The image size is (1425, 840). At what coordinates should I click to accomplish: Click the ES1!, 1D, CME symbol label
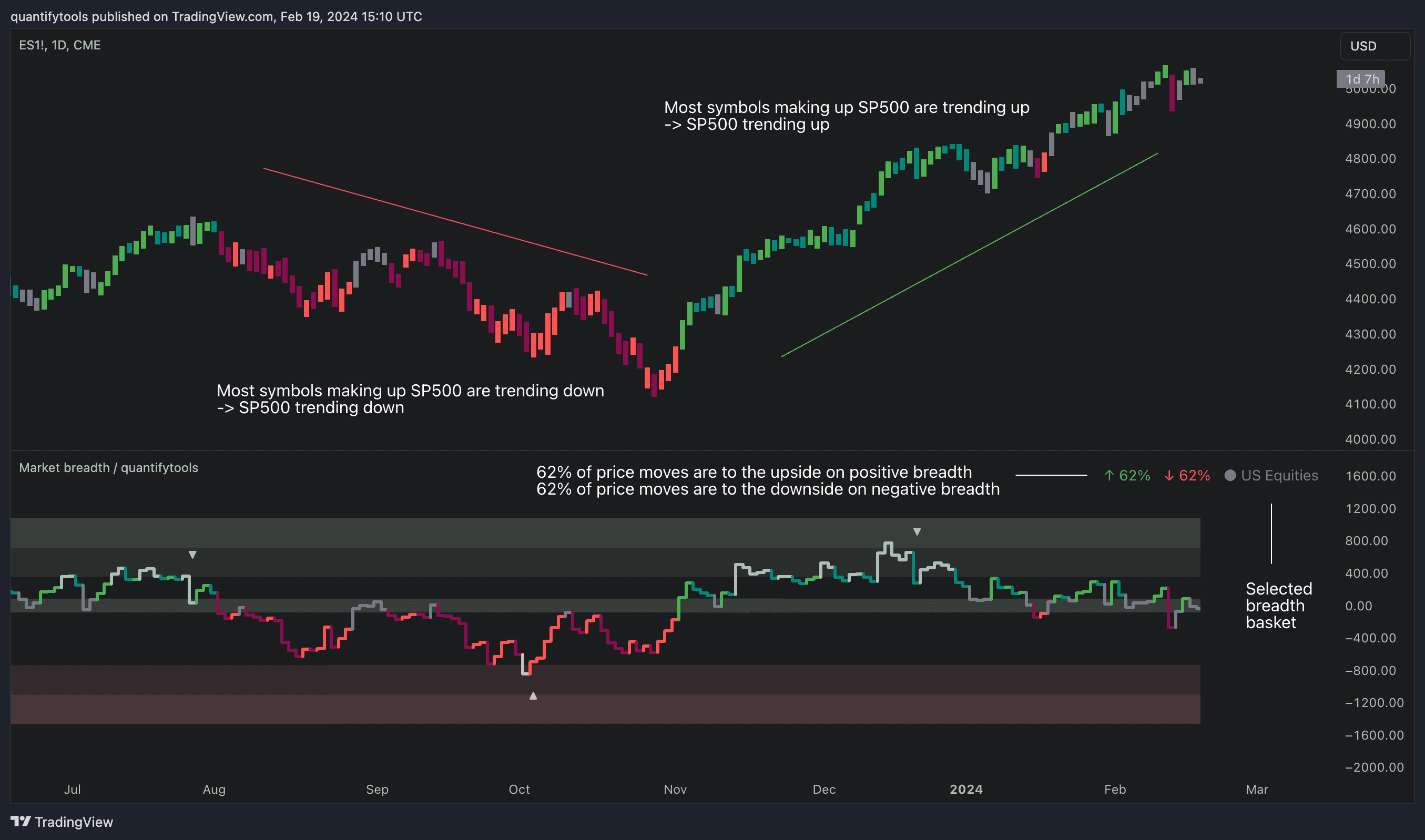59,45
